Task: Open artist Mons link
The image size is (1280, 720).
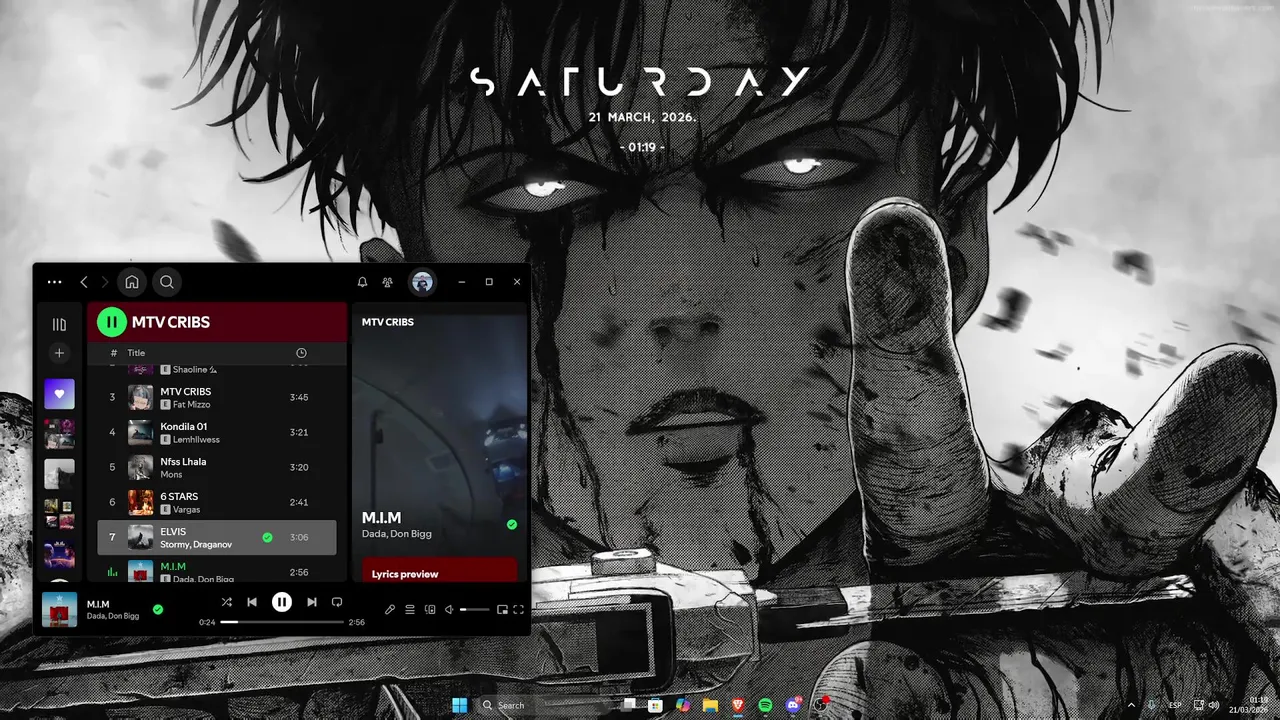Action: pyautogui.click(x=171, y=474)
